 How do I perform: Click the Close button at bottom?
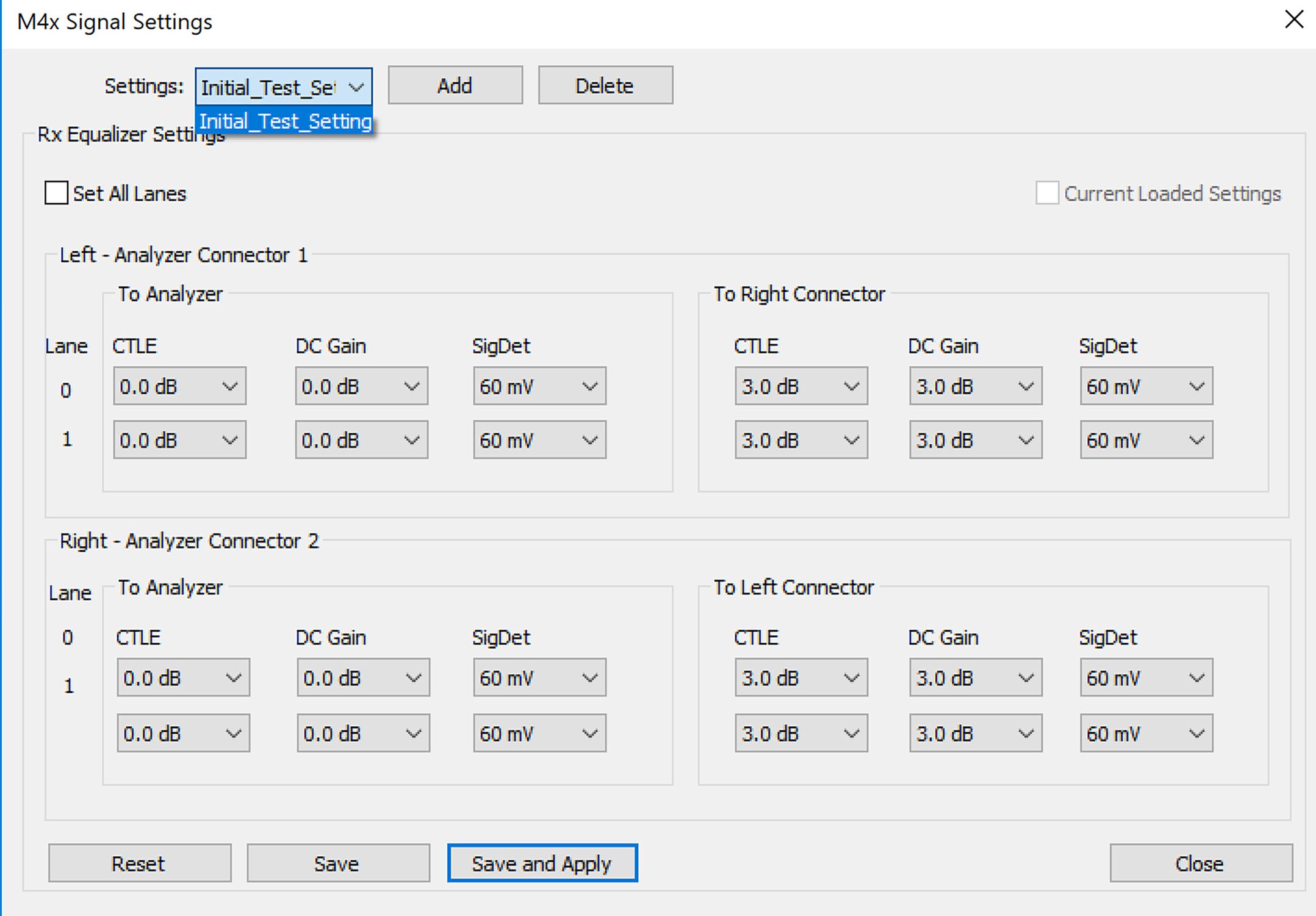tap(1201, 863)
